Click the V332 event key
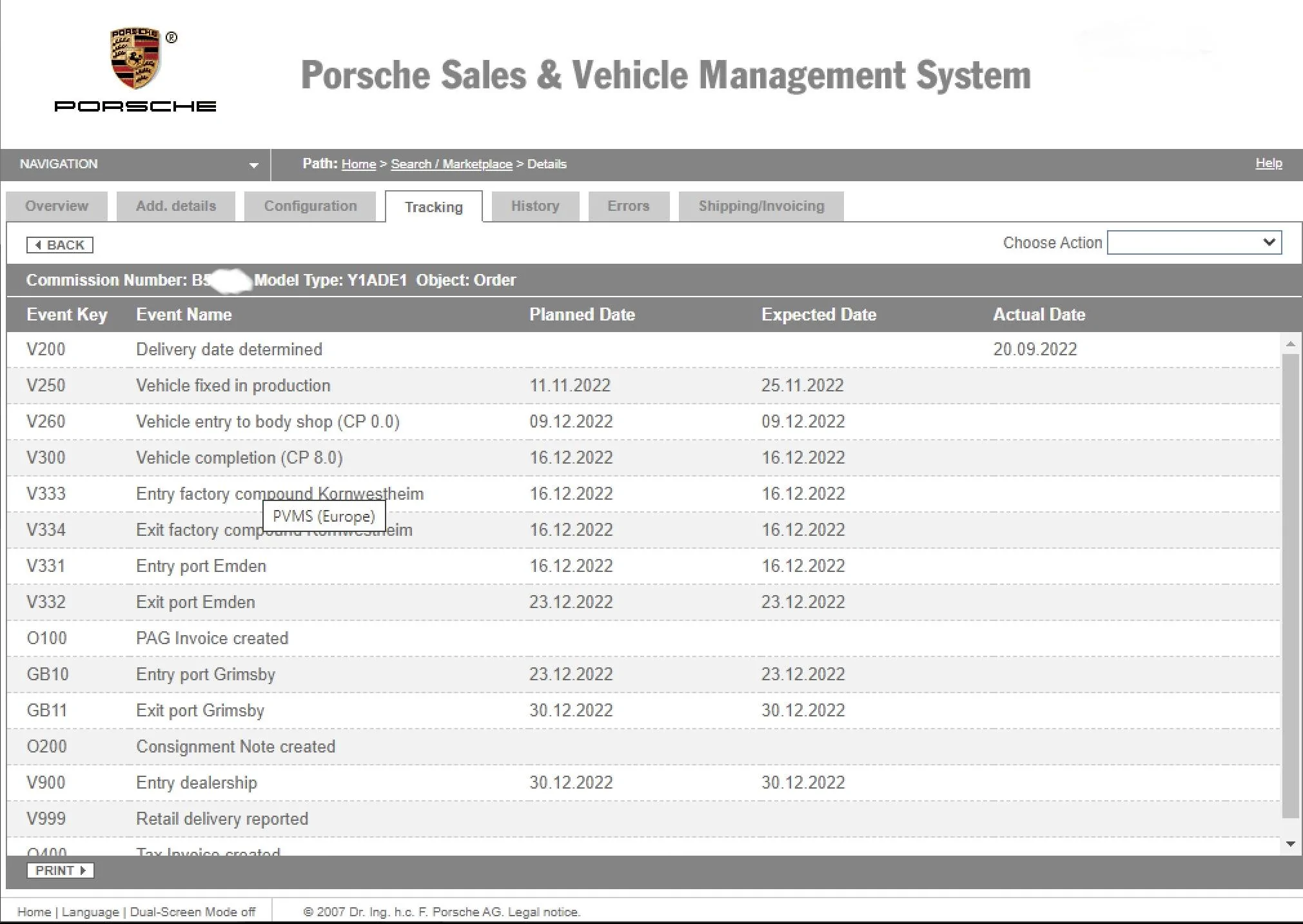1303x924 pixels. (46, 602)
